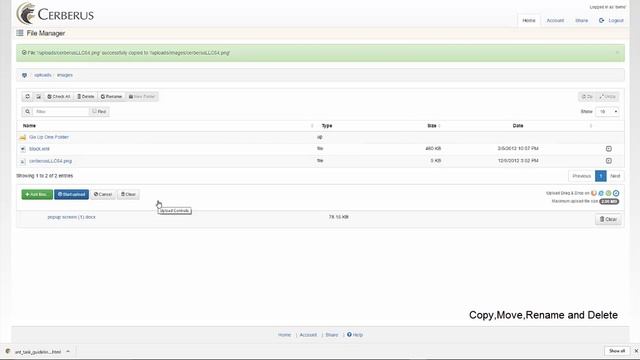Open row actions for cerberusLLC64.png
This screenshot has height=360, width=640.
tap(609, 161)
